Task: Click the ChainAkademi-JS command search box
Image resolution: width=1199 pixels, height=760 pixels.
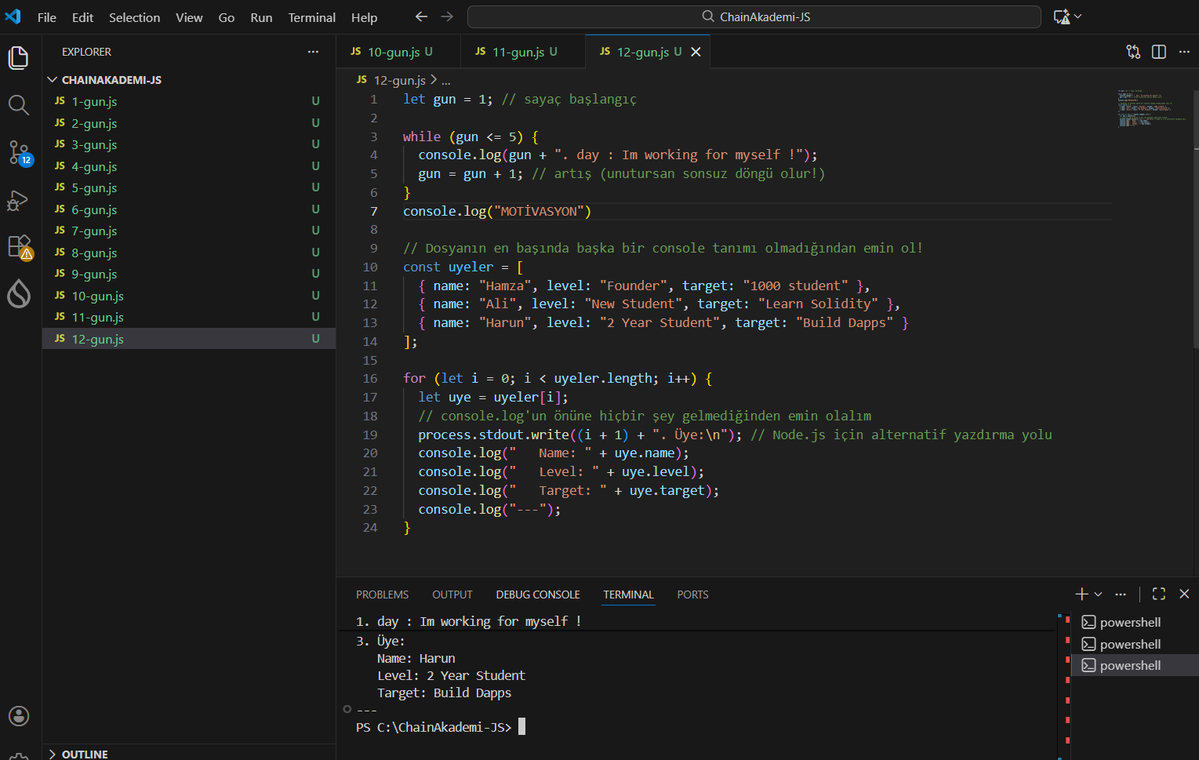Action: (754, 17)
